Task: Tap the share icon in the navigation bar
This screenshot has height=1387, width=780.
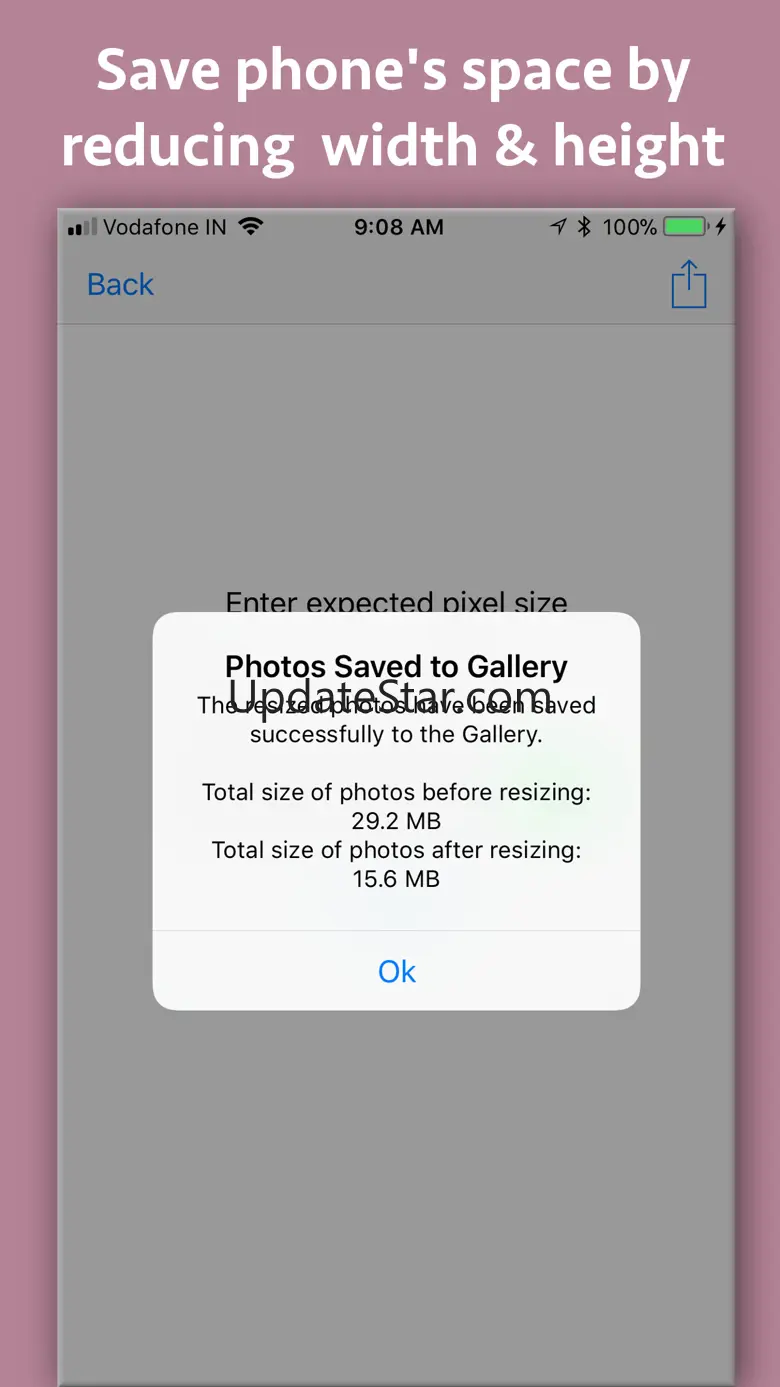Action: pos(688,284)
